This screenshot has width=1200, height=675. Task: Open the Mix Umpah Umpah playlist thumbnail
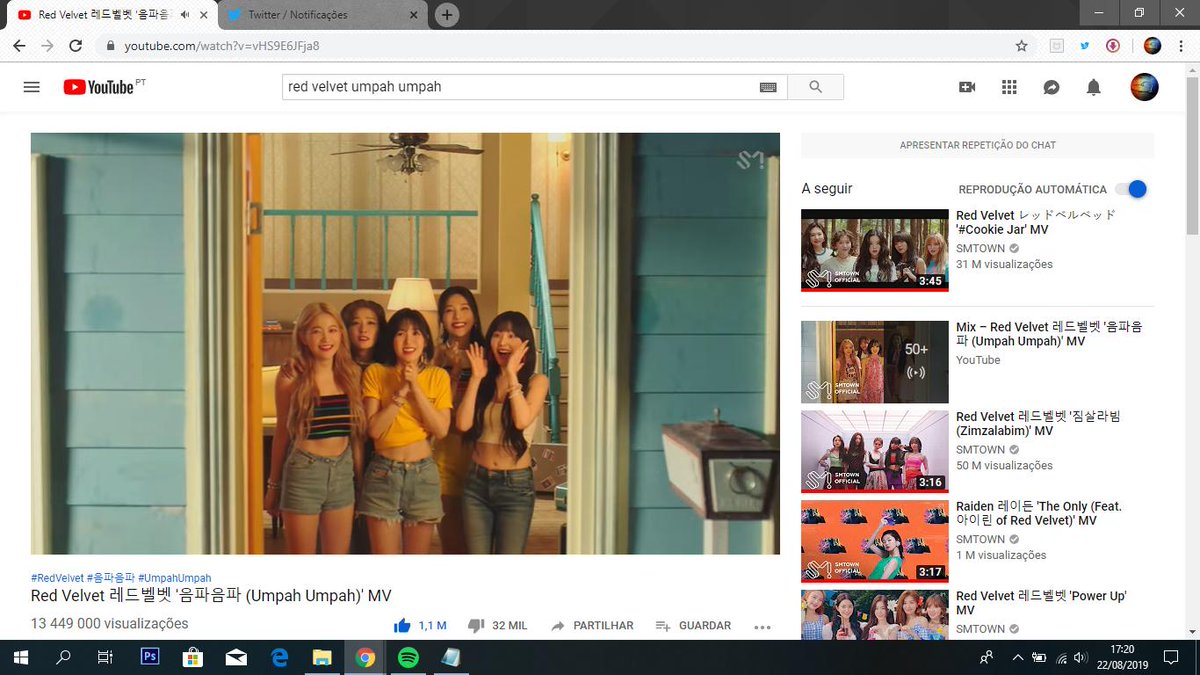click(x=875, y=362)
